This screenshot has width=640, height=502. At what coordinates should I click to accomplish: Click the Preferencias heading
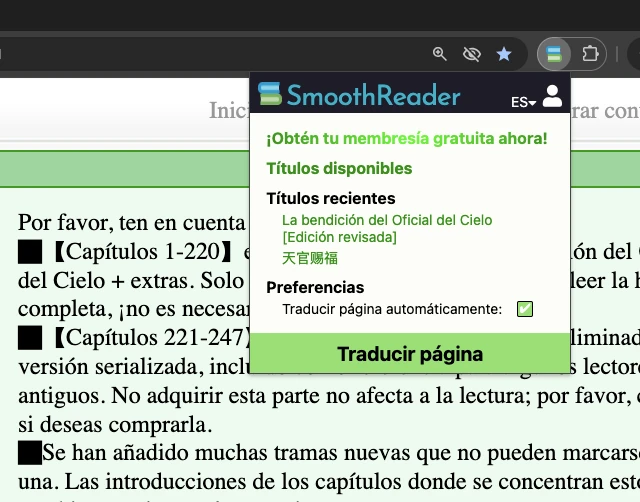pyautogui.click(x=315, y=288)
